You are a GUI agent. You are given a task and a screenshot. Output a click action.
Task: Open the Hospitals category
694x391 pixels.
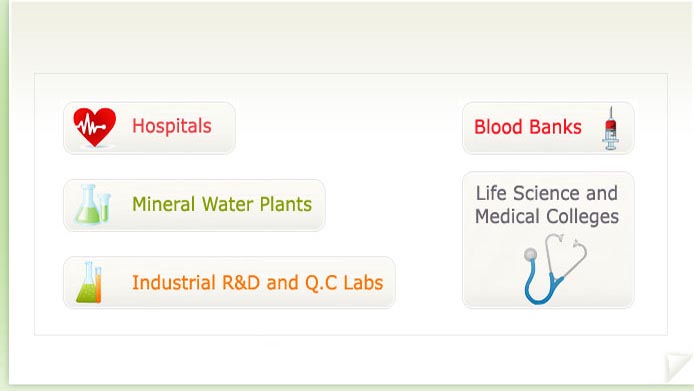pyautogui.click(x=150, y=128)
